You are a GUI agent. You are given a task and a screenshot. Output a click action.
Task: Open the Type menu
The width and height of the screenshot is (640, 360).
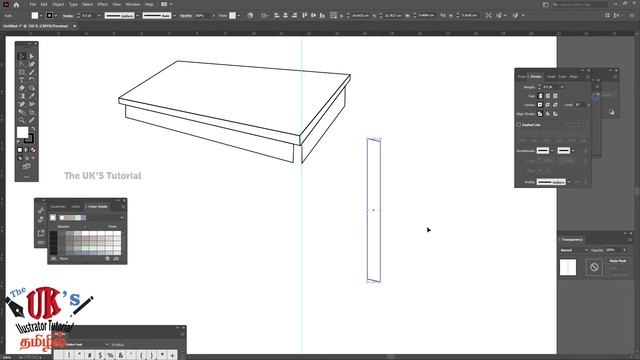pyautogui.click(x=73, y=4)
